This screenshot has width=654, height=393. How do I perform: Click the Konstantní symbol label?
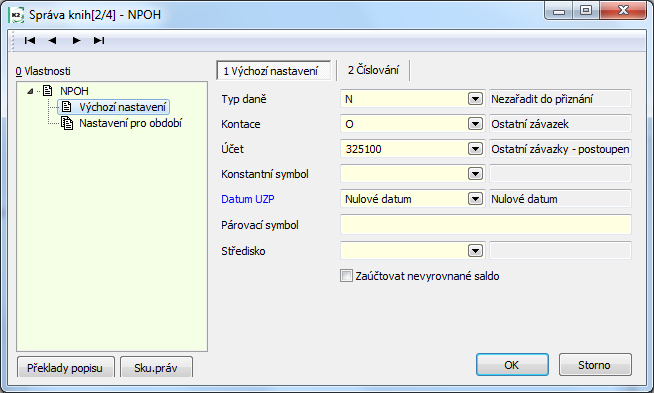[265, 174]
